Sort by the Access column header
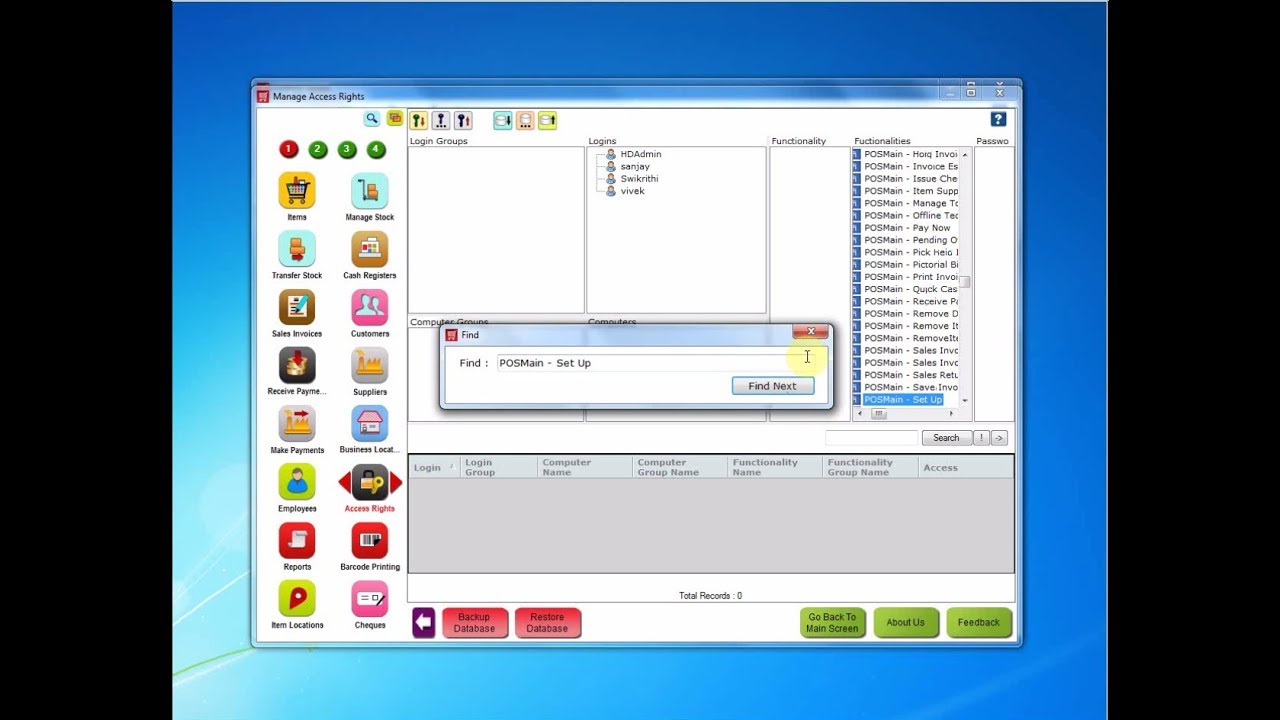Screen dimensions: 1280x720 click(965, 467)
